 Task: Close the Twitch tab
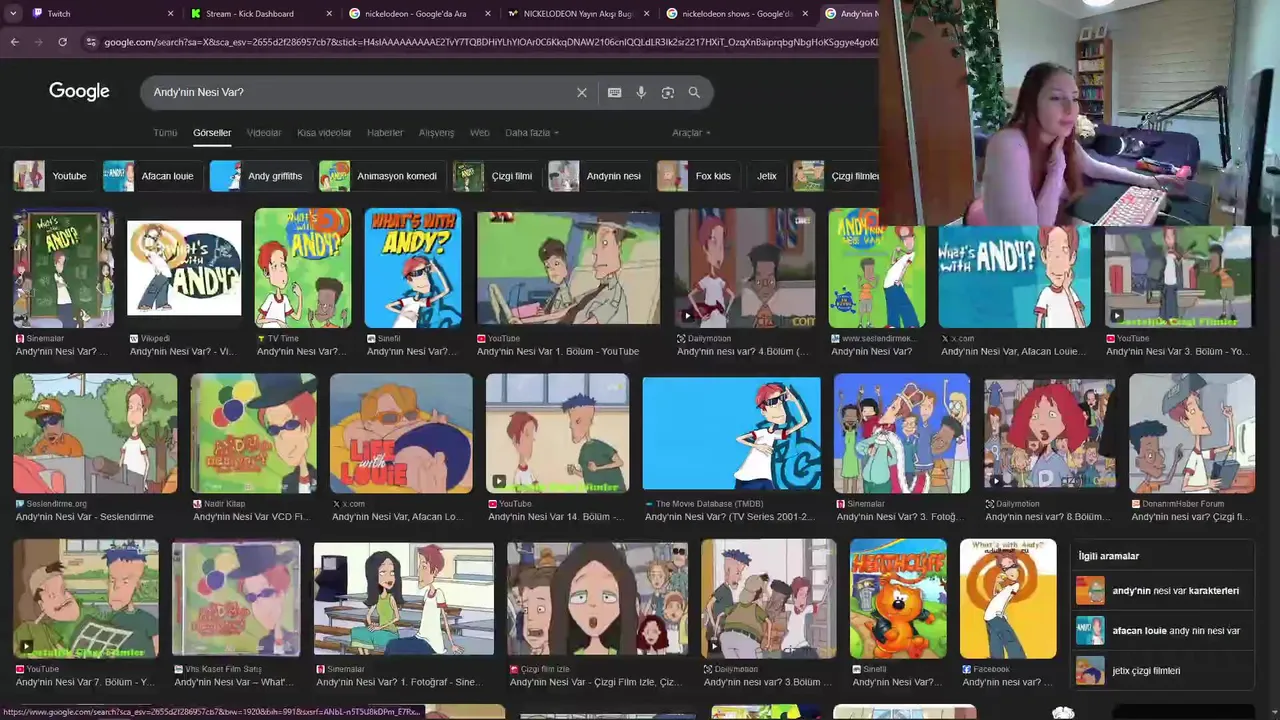(171, 14)
